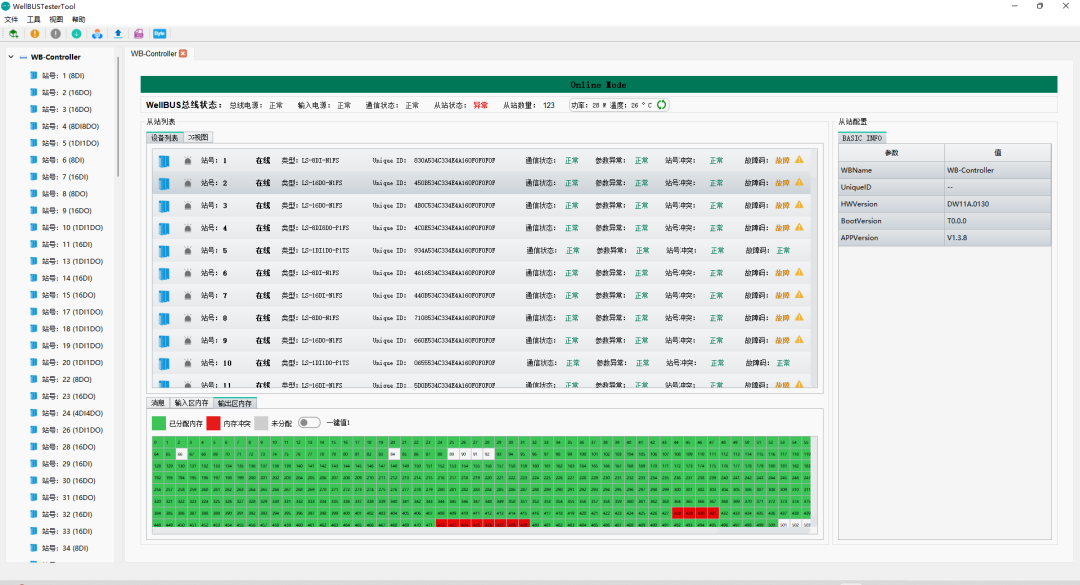Viewport: 1080px width, 585px height.
Task: Click the blue upload-arrow toolbar icon
Action: [118, 33]
